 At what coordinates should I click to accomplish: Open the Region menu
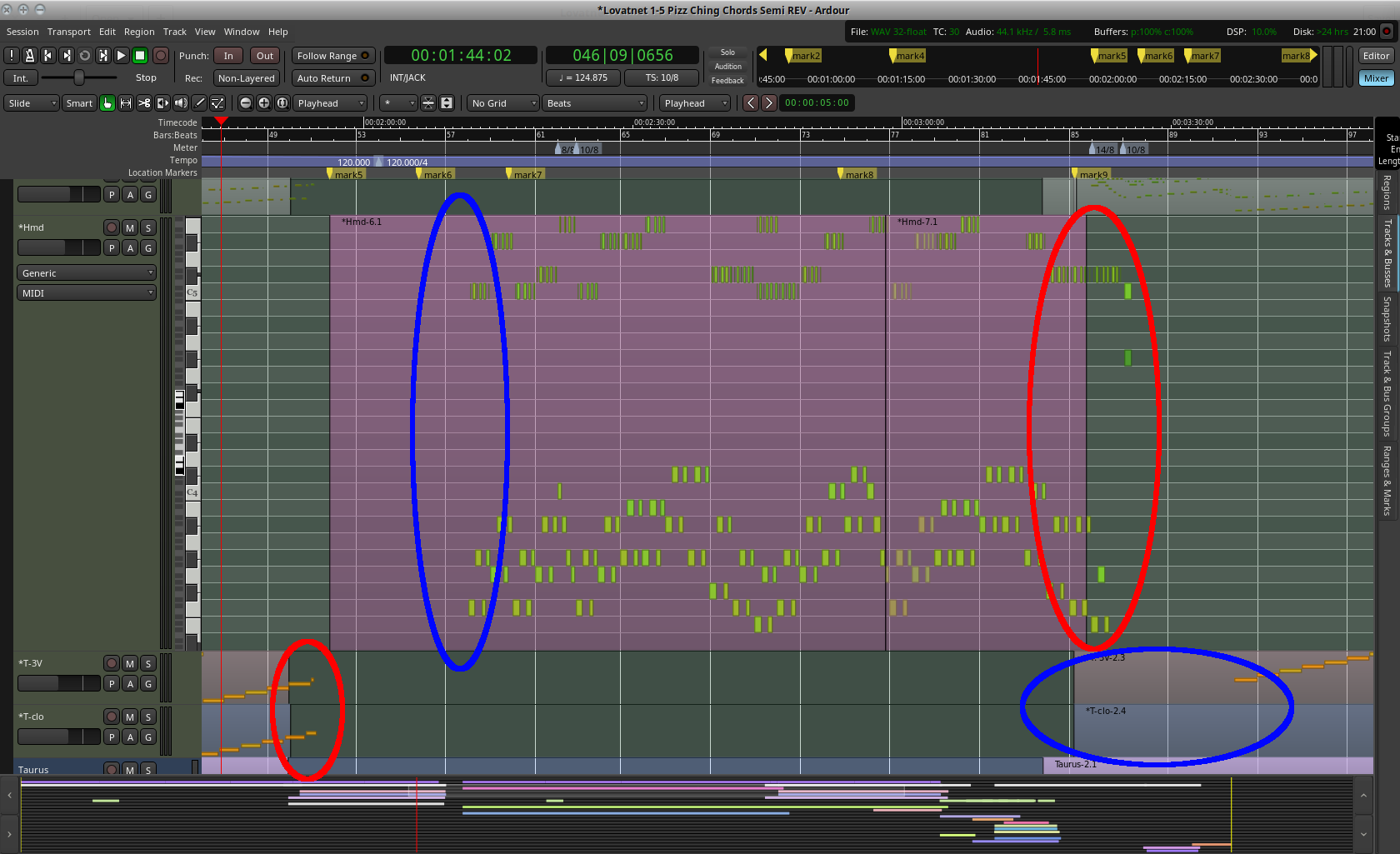(139, 32)
